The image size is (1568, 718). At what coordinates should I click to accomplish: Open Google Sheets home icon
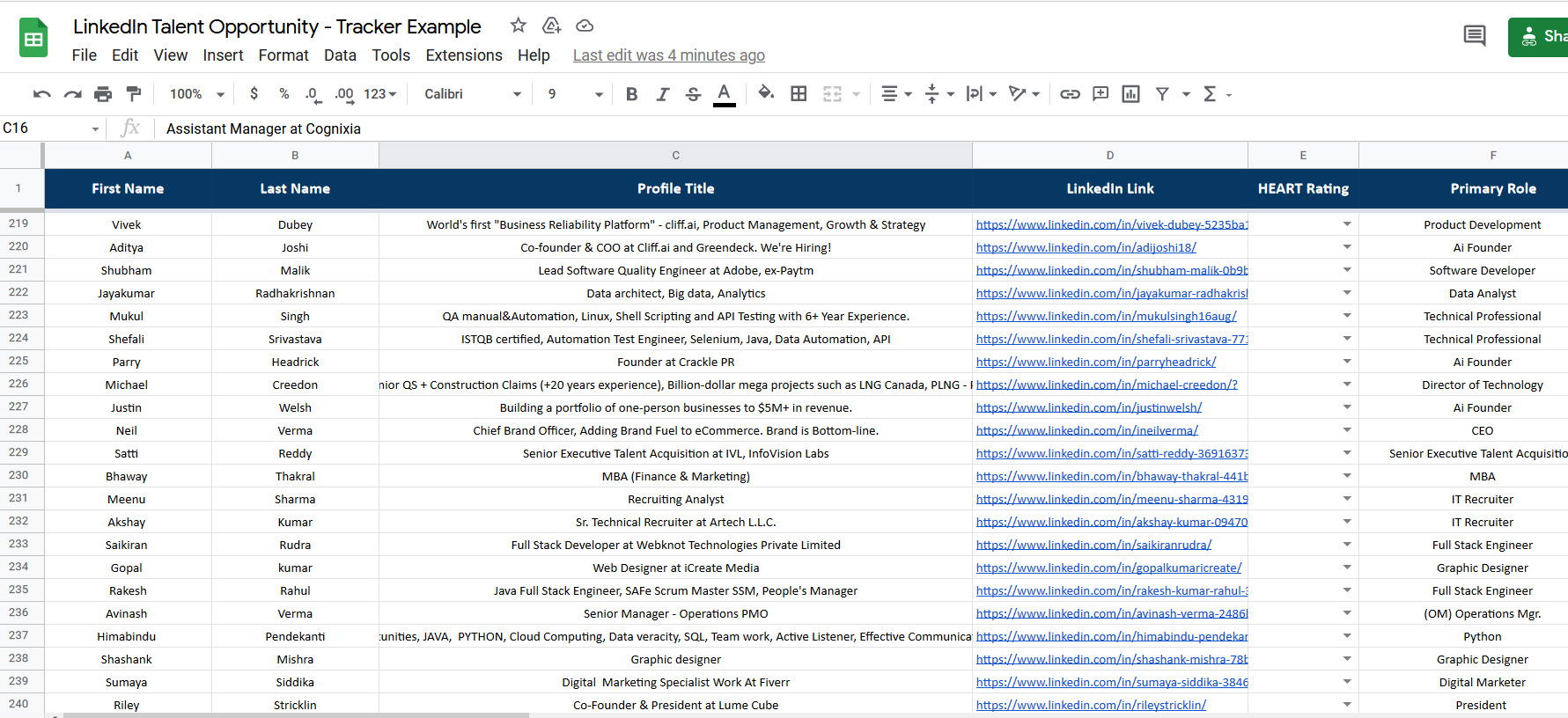33,39
